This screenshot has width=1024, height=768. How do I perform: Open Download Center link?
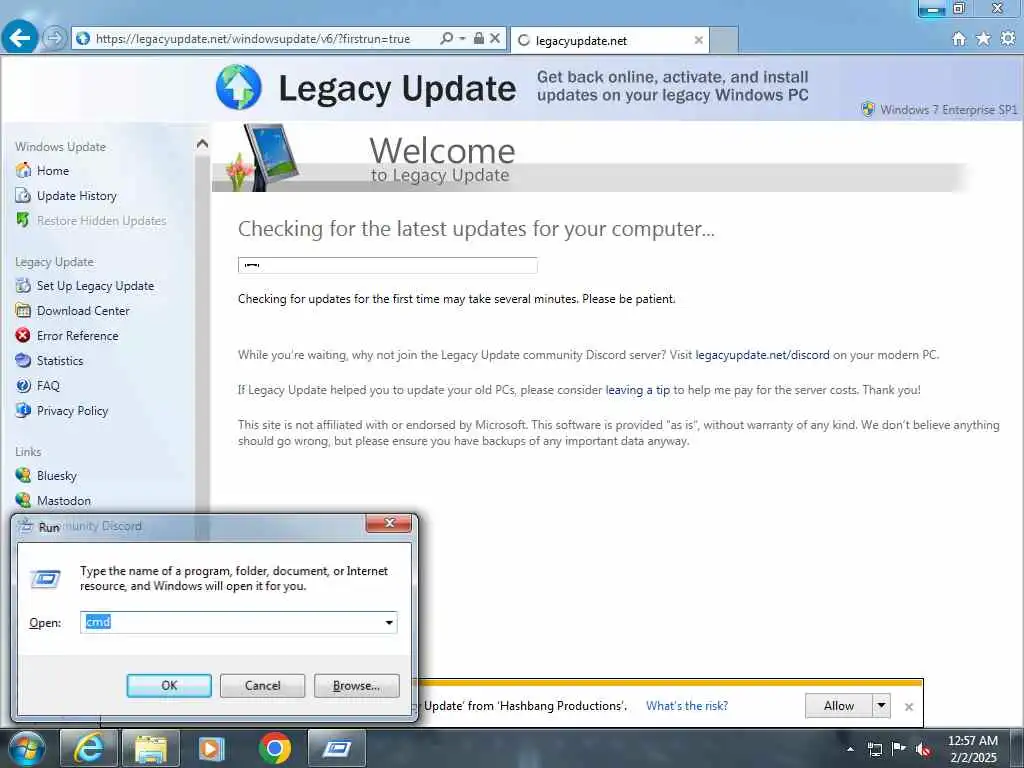(x=83, y=311)
